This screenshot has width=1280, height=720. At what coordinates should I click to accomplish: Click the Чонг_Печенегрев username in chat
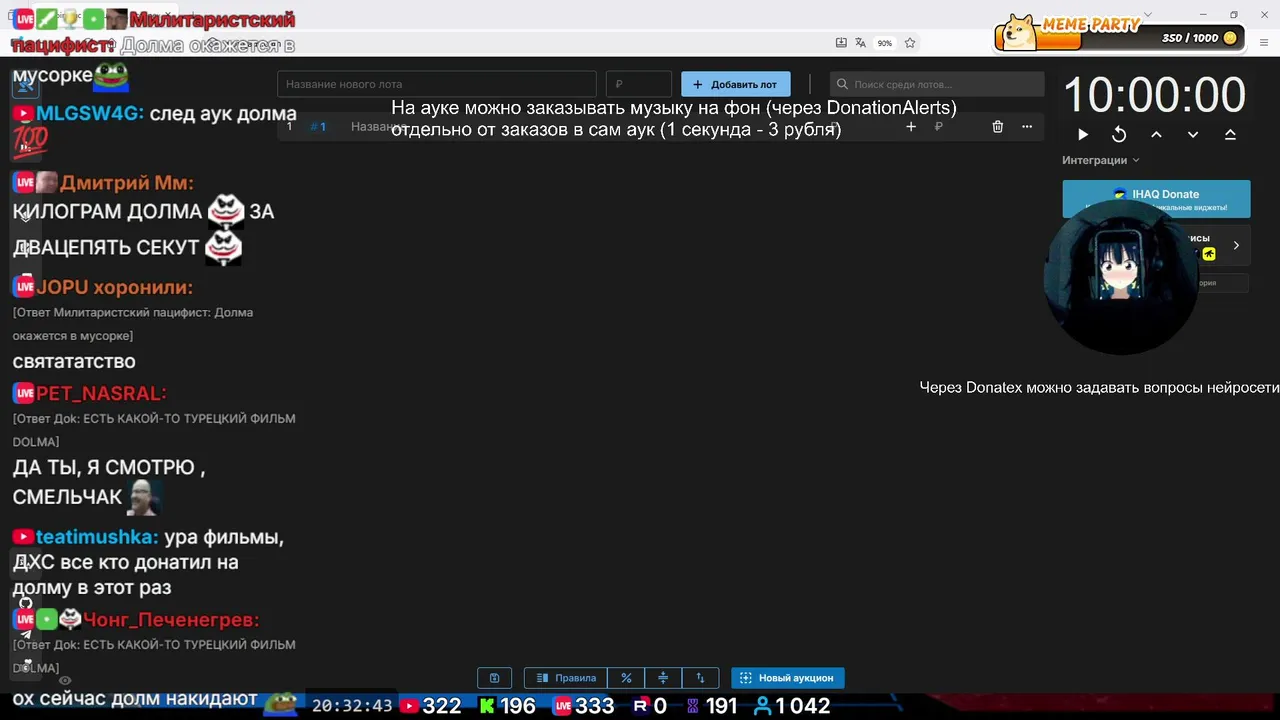[x=171, y=620]
